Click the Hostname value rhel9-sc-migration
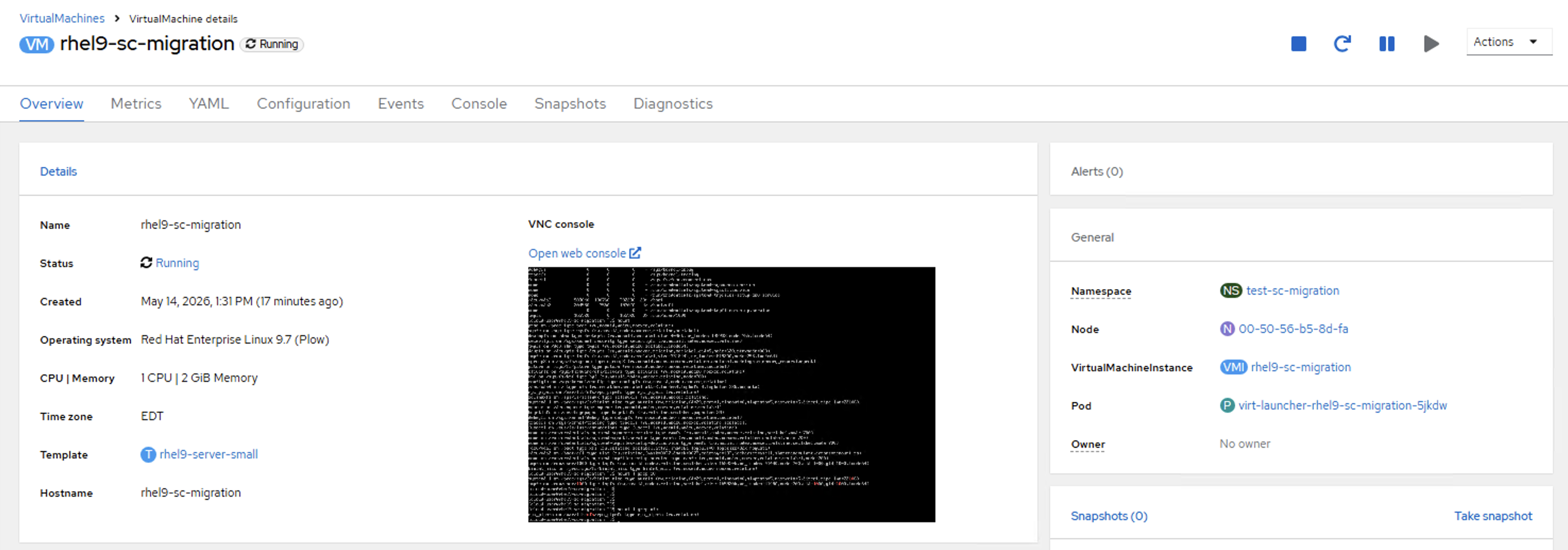This screenshot has width=1568, height=550. 190,493
